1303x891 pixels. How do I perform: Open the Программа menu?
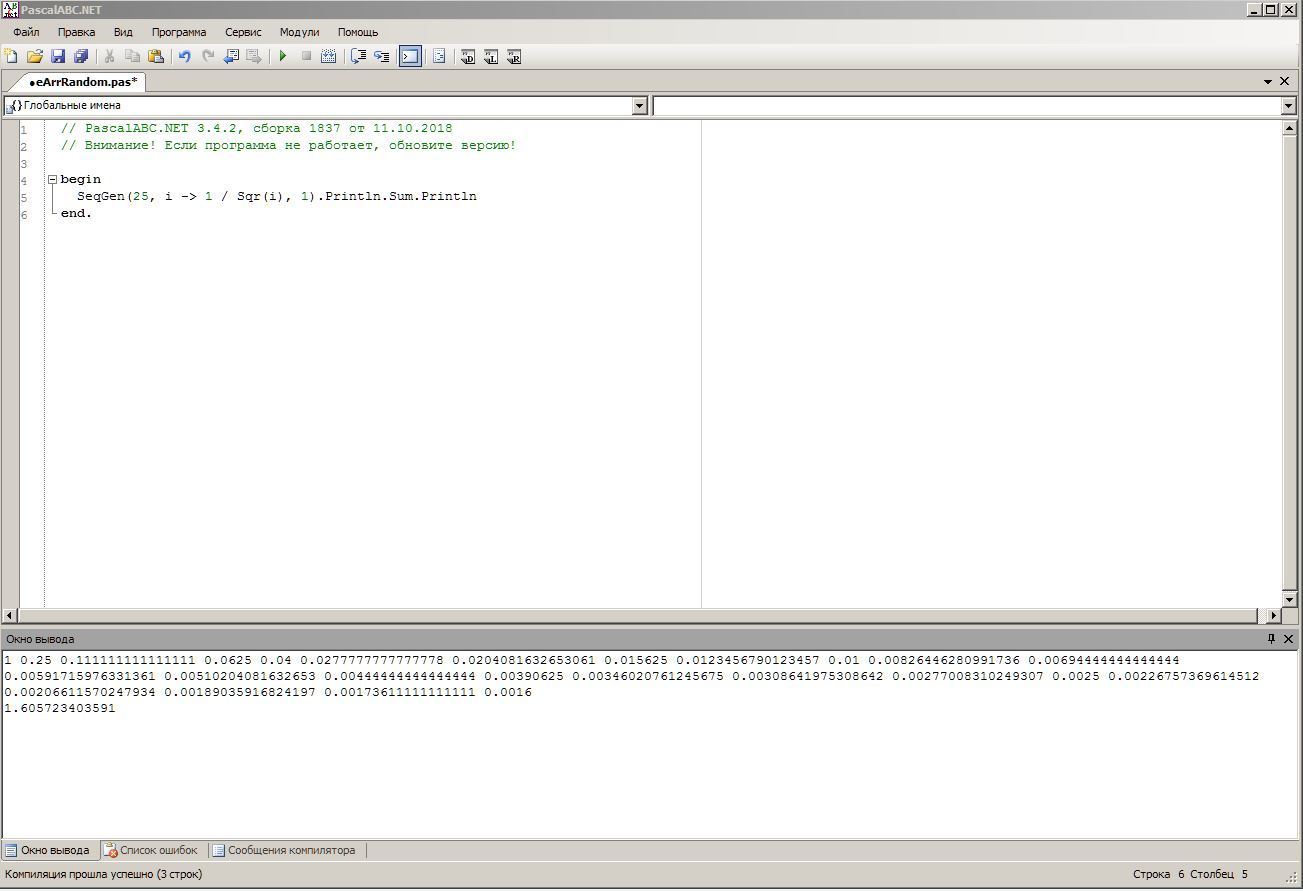(x=179, y=32)
